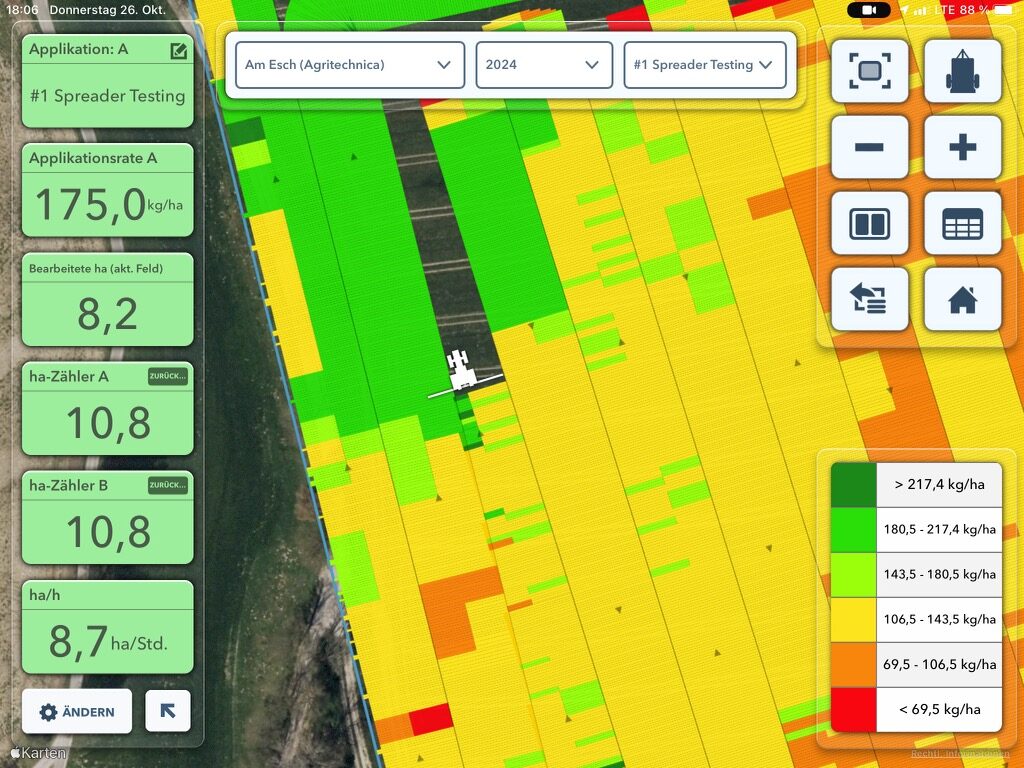Open the data table grid icon
The image size is (1024, 768).
tap(962, 223)
